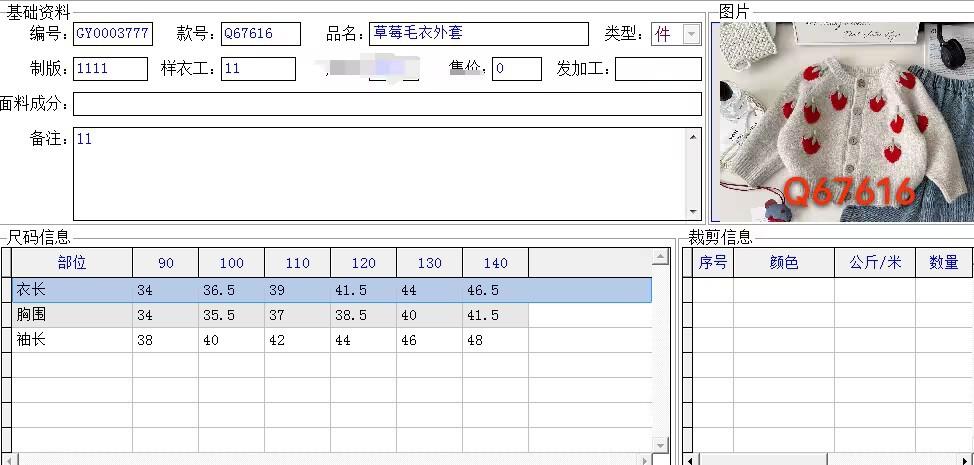Click the 备注 scrollbar up arrow
The image size is (974, 465).
pyautogui.click(x=694, y=137)
